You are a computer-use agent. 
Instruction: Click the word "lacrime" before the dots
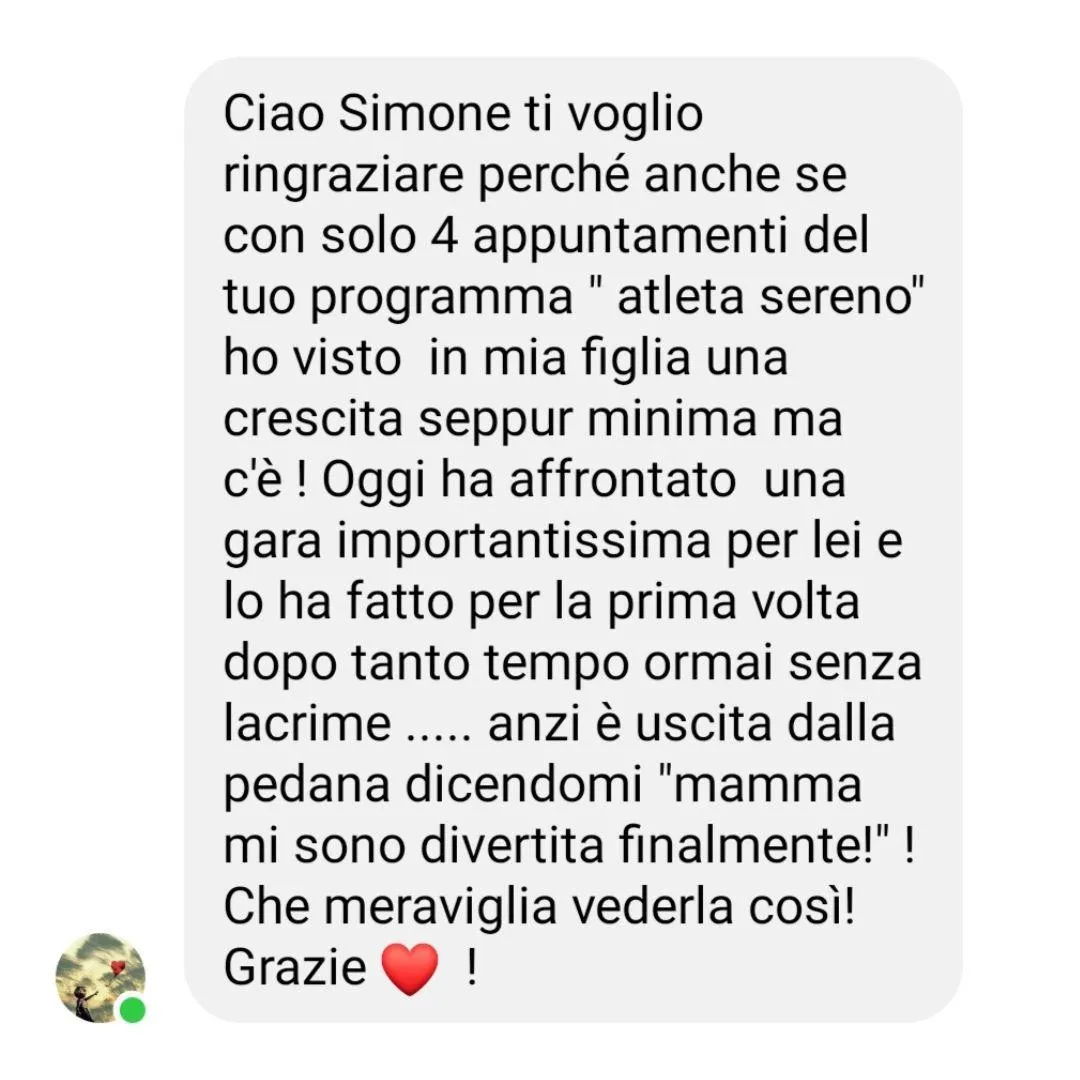click(x=307, y=724)
